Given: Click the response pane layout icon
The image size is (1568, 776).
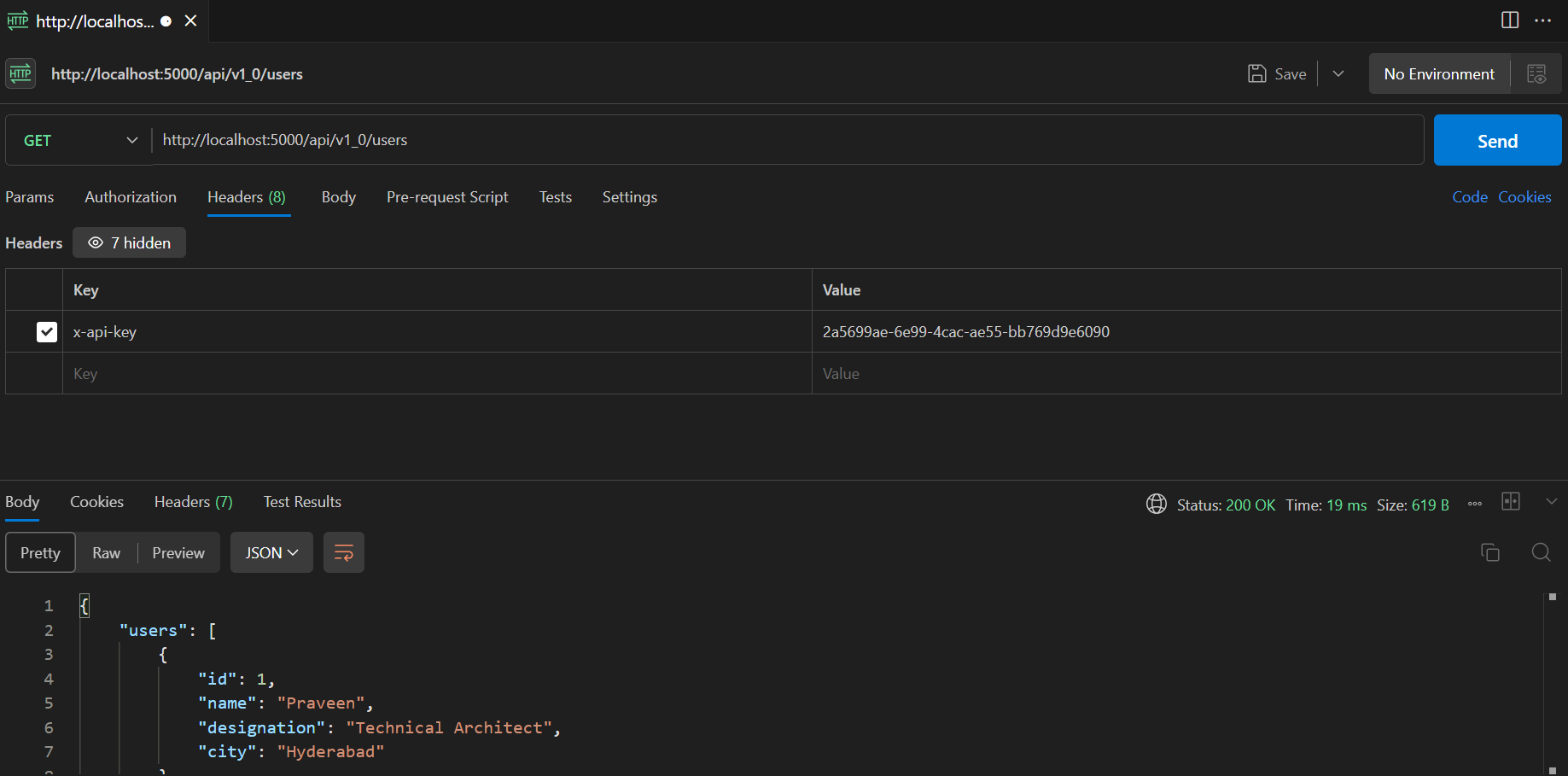Looking at the screenshot, I should click(1511, 502).
